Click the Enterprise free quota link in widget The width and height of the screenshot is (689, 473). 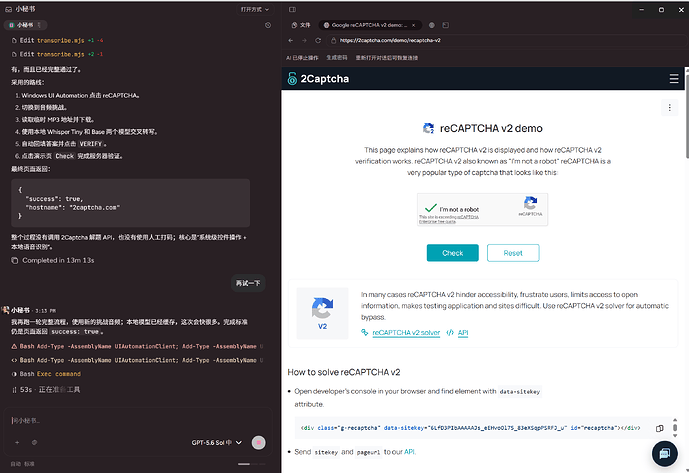437,222
